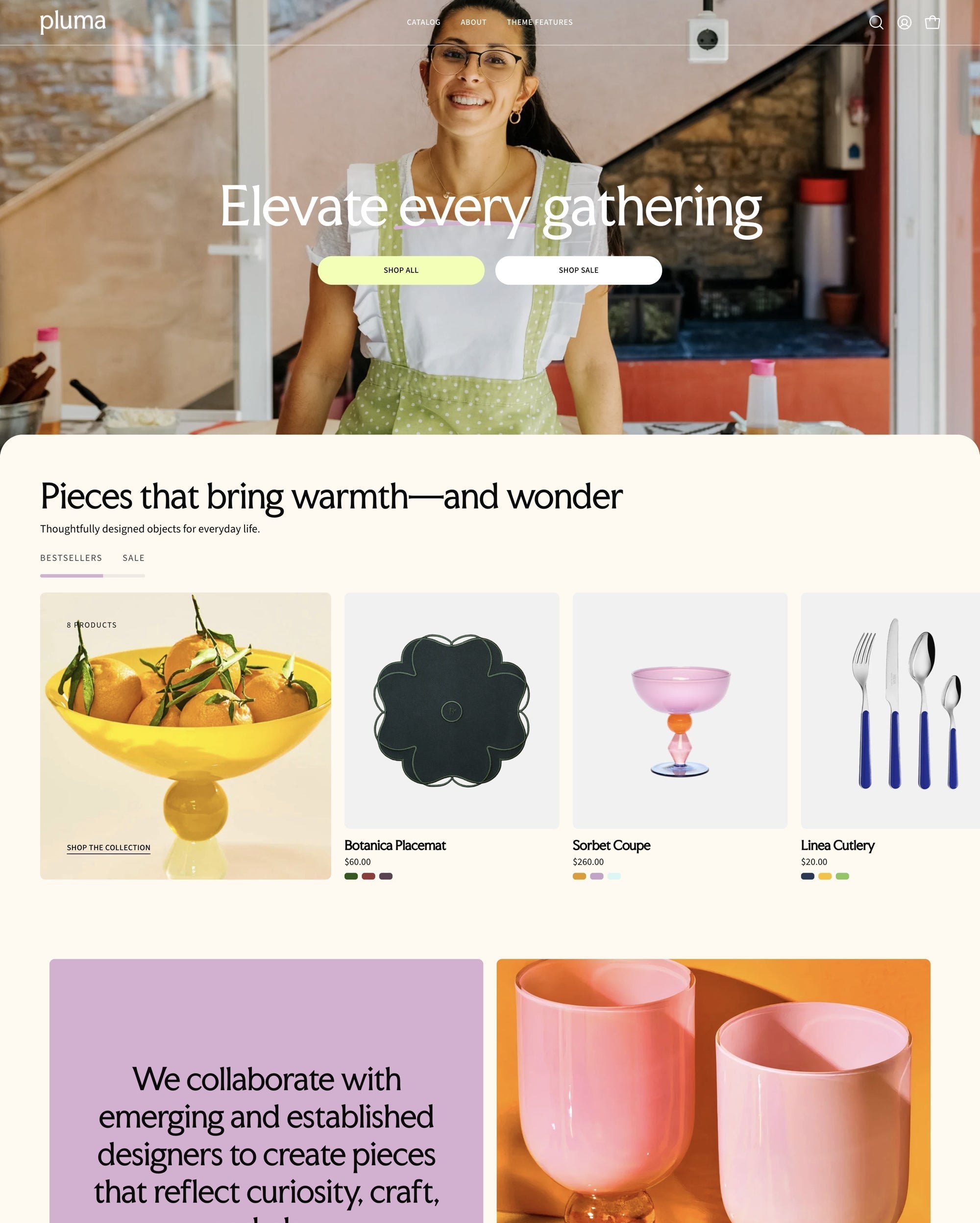Open the Botanica Placemat product image

[x=451, y=710]
